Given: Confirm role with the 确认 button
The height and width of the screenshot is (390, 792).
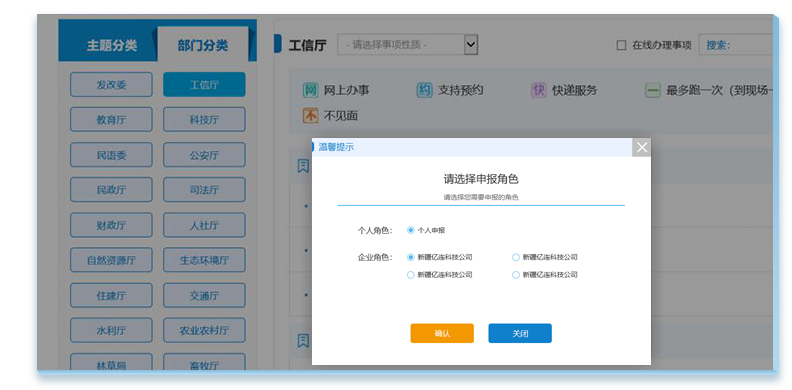Looking at the screenshot, I should coord(442,333).
